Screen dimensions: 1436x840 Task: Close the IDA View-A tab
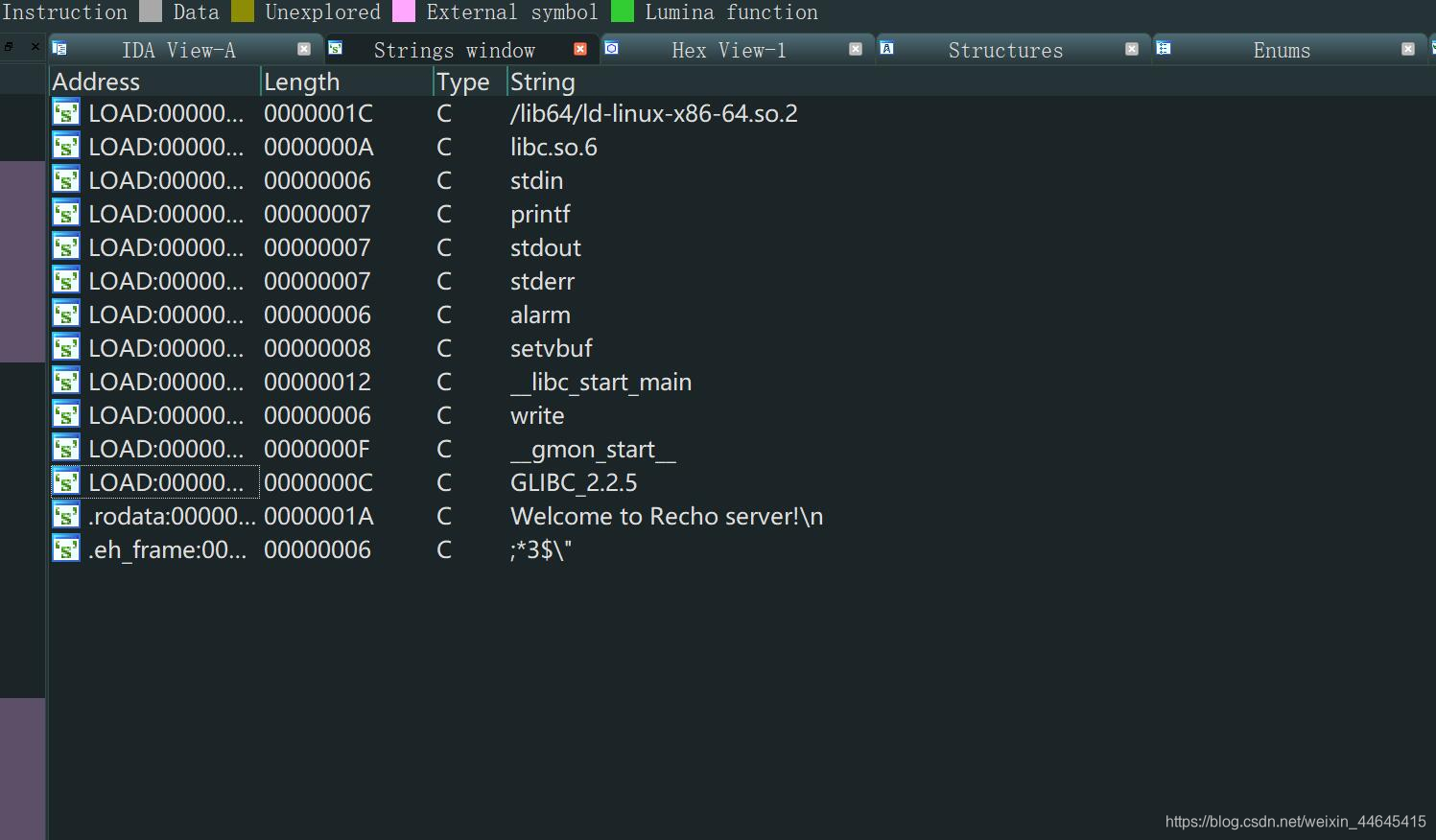(x=304, y=49)
